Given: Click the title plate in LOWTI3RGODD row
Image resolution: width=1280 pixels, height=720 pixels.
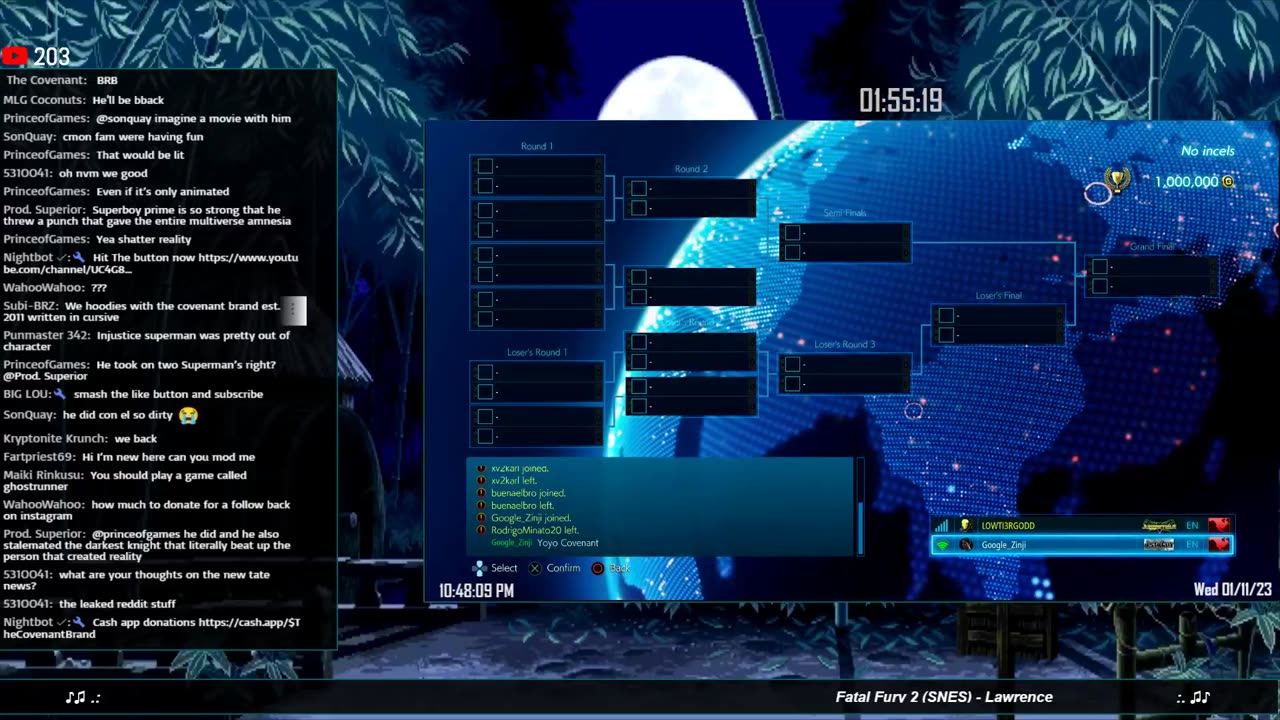Looking at the screenshot, I should [1159, 525].
